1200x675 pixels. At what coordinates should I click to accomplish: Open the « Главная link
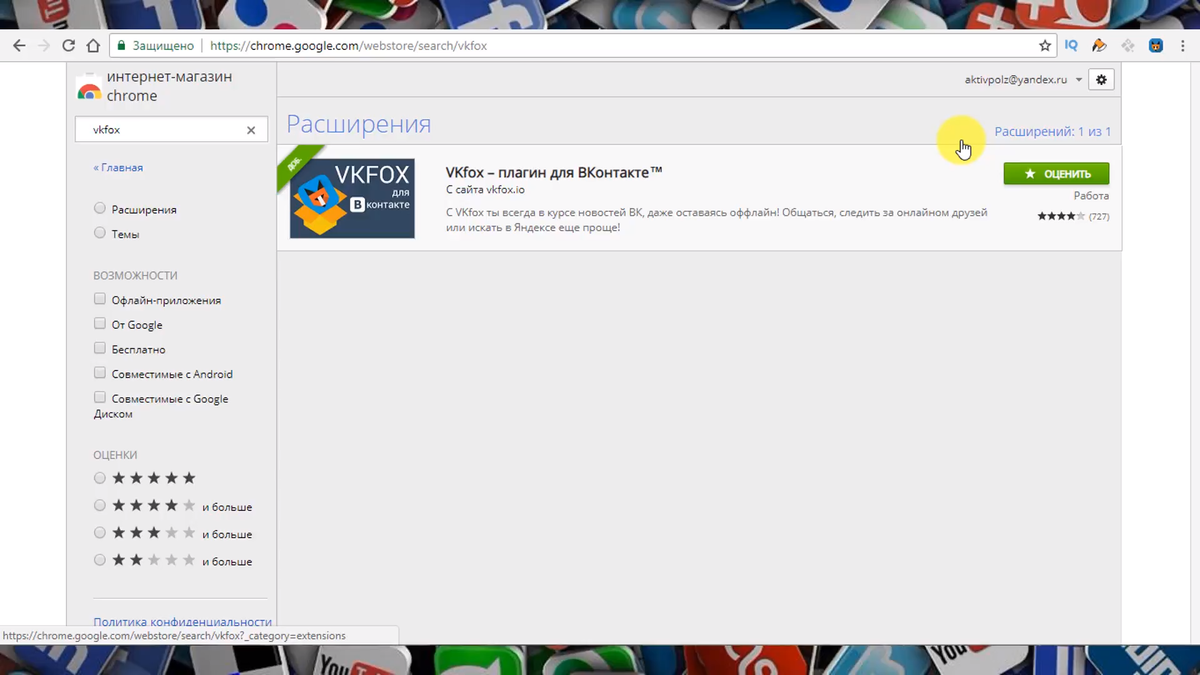[118, 168]
